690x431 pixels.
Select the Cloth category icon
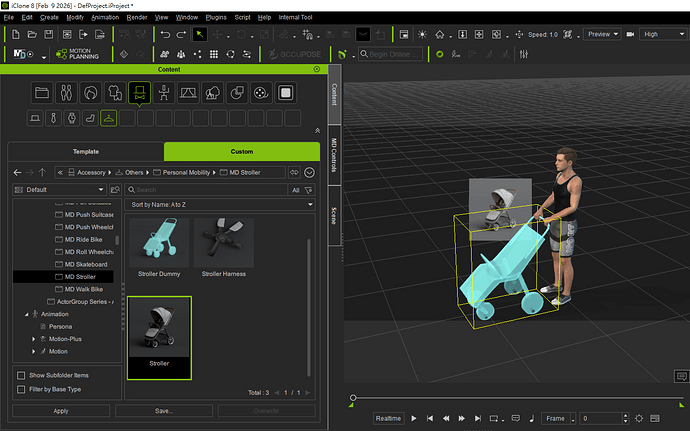(x=115, y=93)
